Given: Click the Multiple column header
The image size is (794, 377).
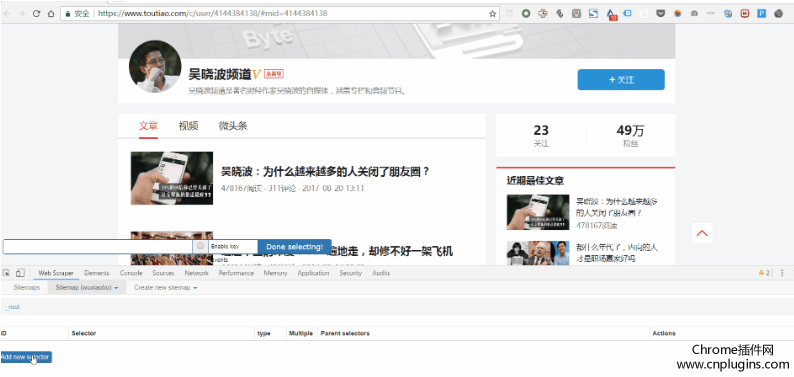Looking at the screenshot, I should (301, 333).
